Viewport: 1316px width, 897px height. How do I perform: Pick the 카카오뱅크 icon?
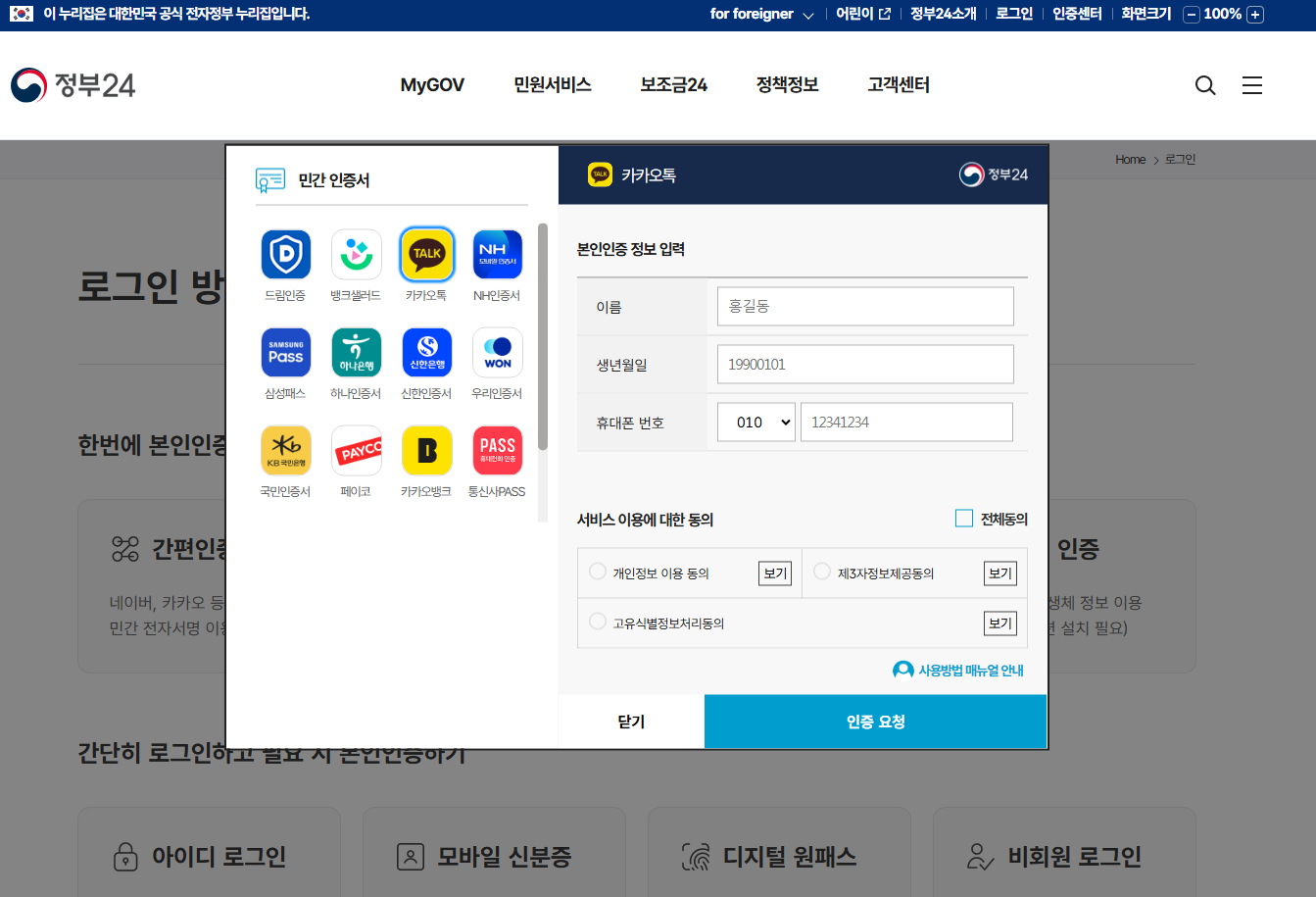(426, 450)
